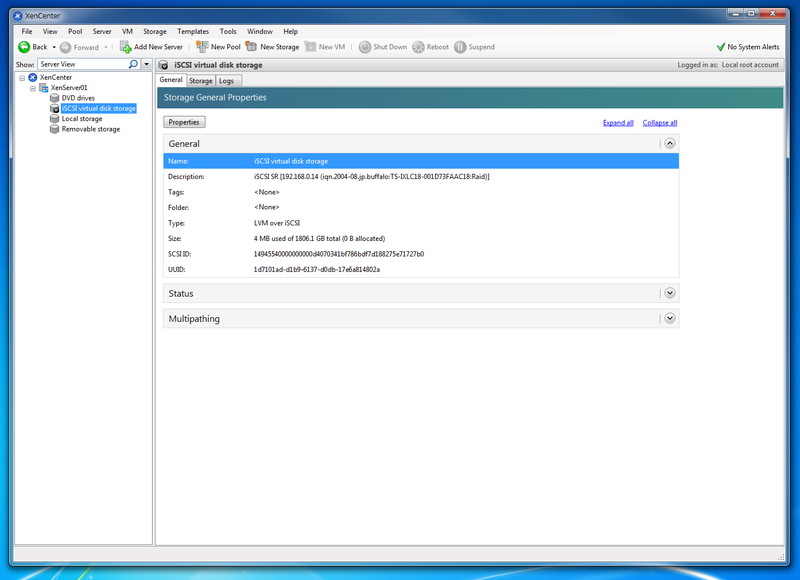
Task: Click the New Storage toolbar icon
Action: tap(251, 47)
